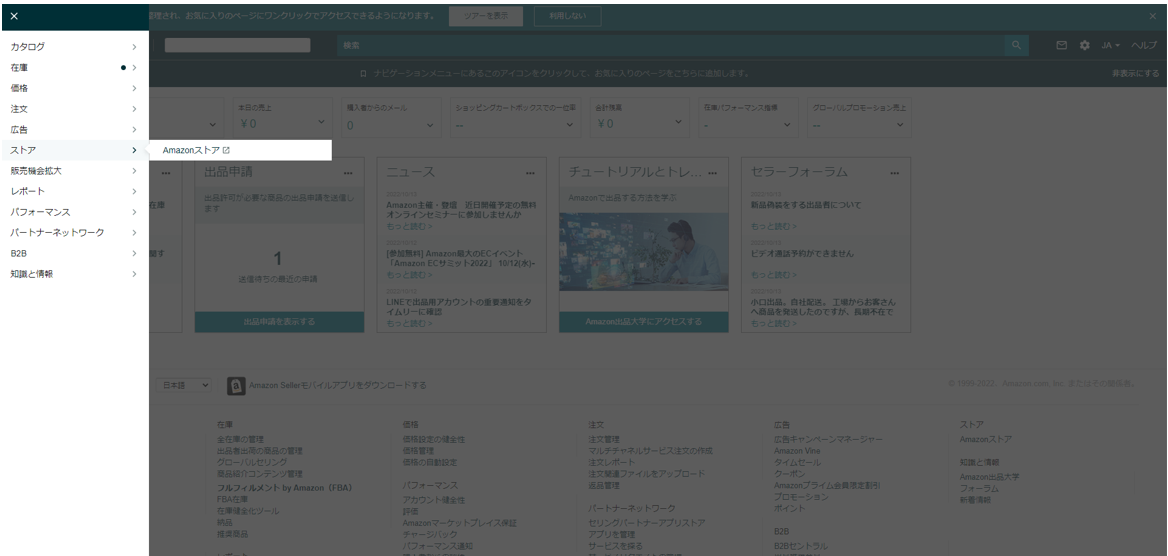Expand the 在庫 chevron arrow
1168x556 pixels.
134,68
